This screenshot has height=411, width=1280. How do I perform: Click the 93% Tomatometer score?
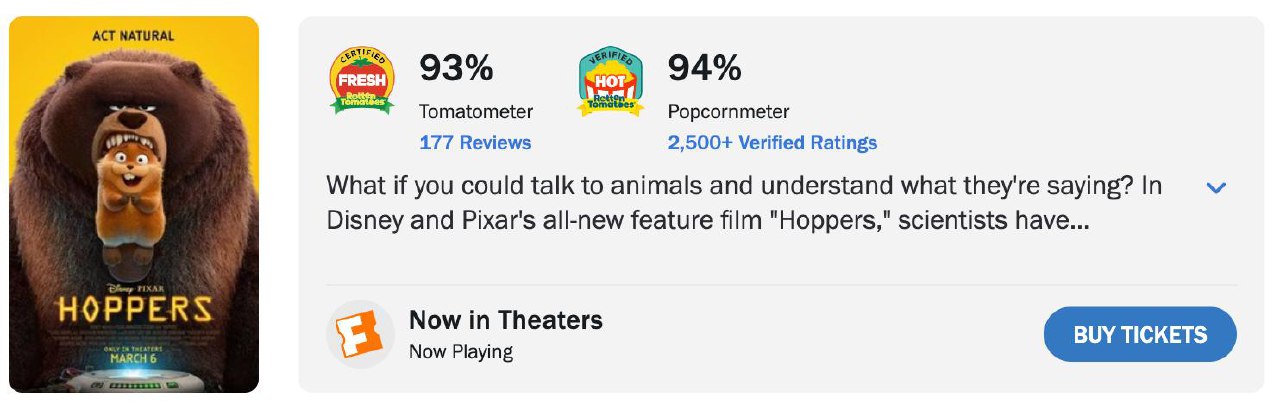456,68
